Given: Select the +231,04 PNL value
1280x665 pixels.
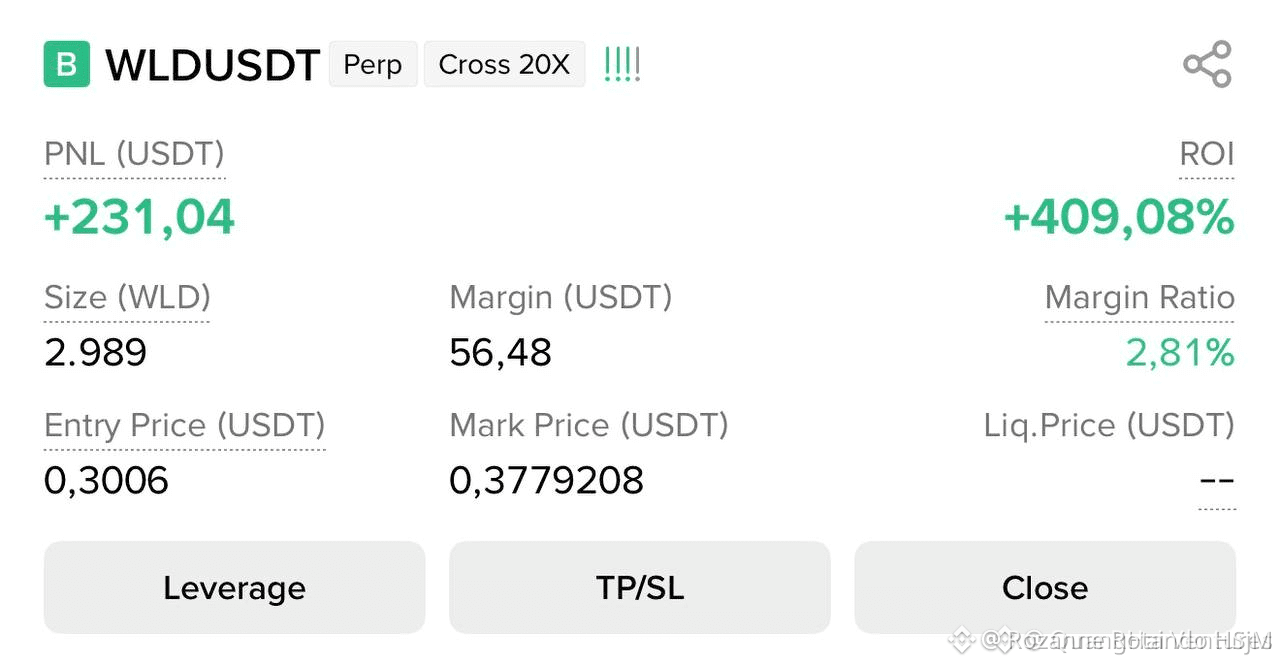Looking at the screenshot, I should 139,217.
